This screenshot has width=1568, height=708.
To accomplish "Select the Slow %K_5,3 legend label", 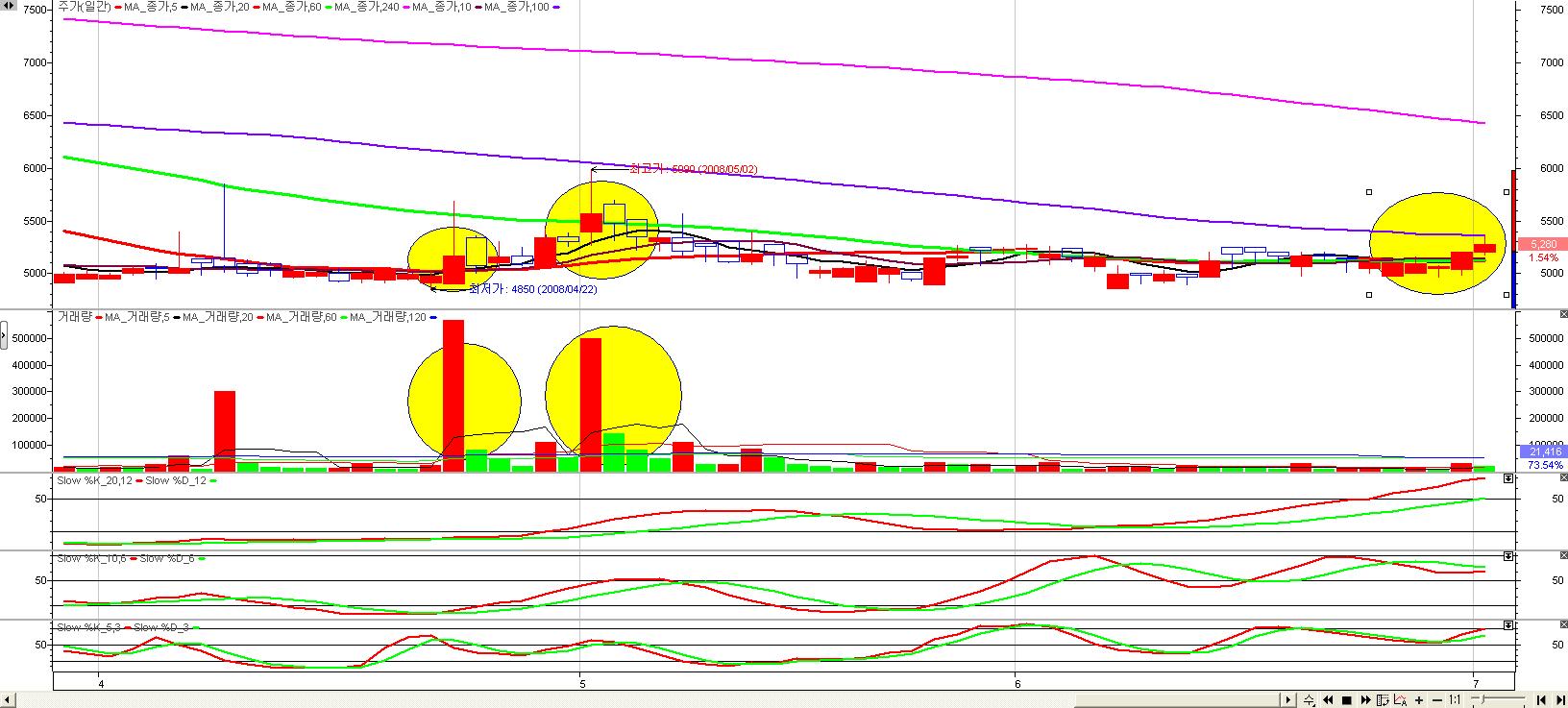I will [x=89, y=626].
